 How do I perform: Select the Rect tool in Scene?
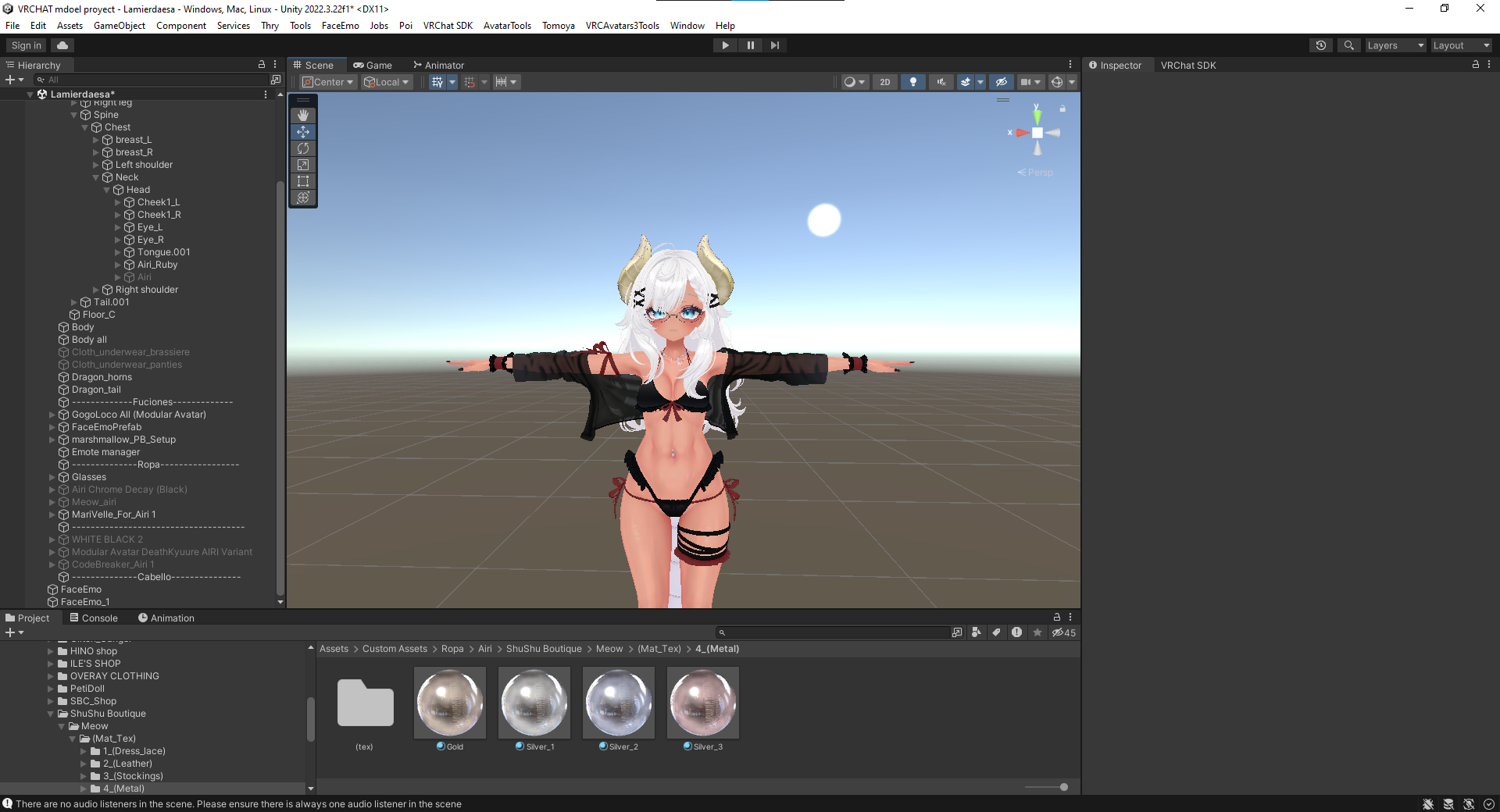coord(303,181)
